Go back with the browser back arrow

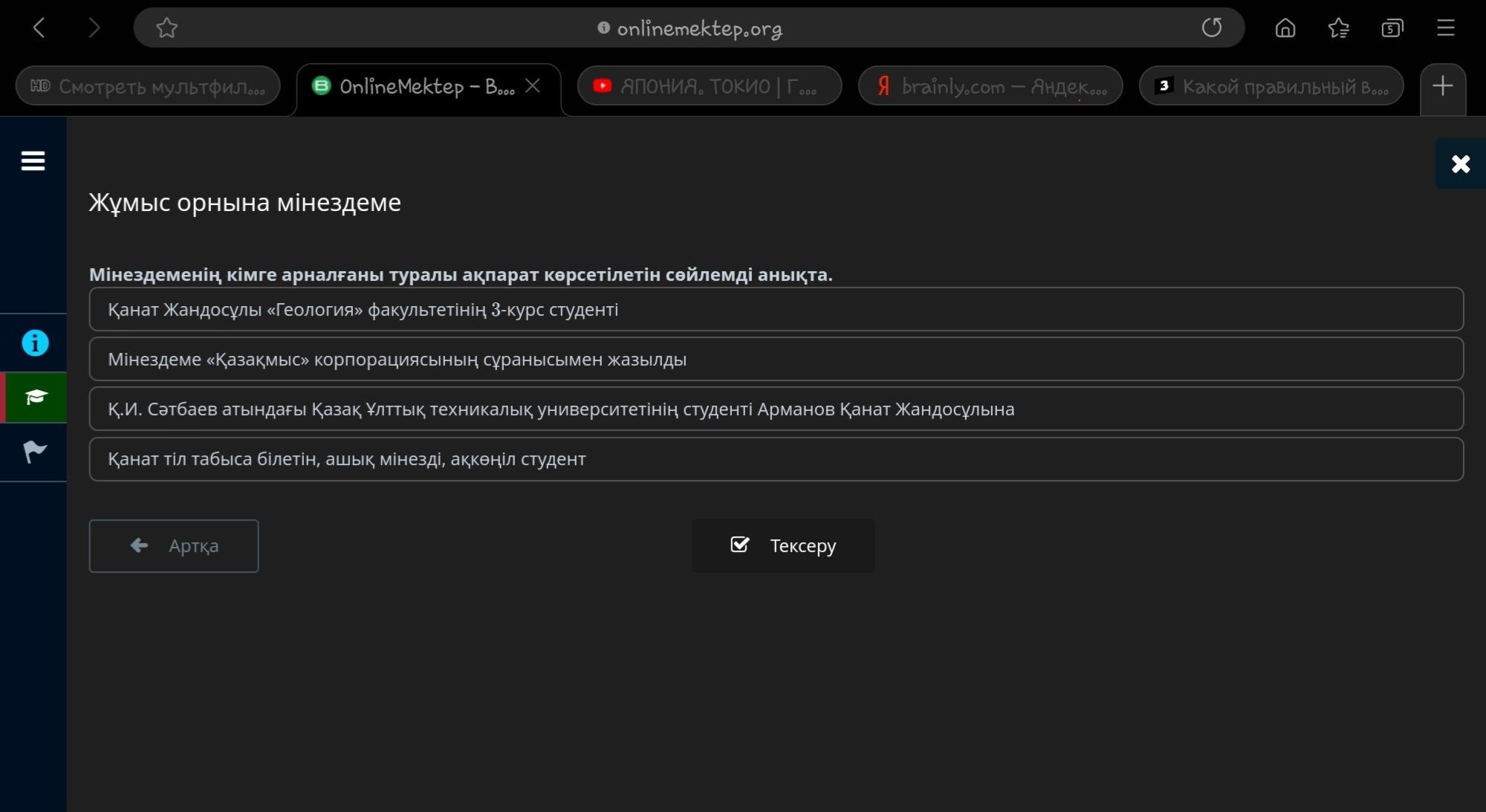click(x=39, y=28)
